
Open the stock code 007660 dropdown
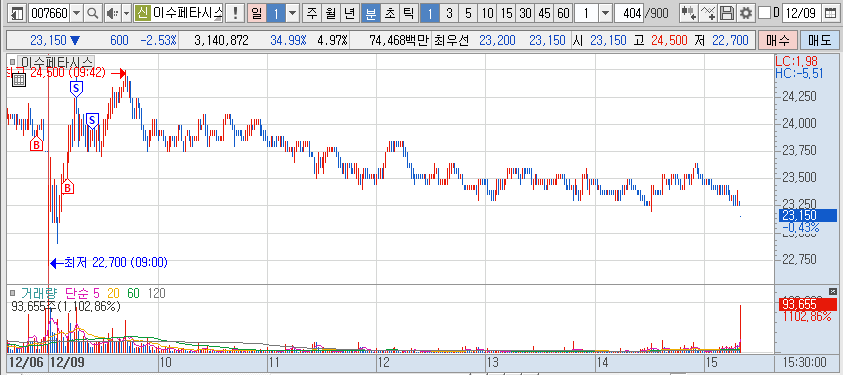click(x=77, y=13)
